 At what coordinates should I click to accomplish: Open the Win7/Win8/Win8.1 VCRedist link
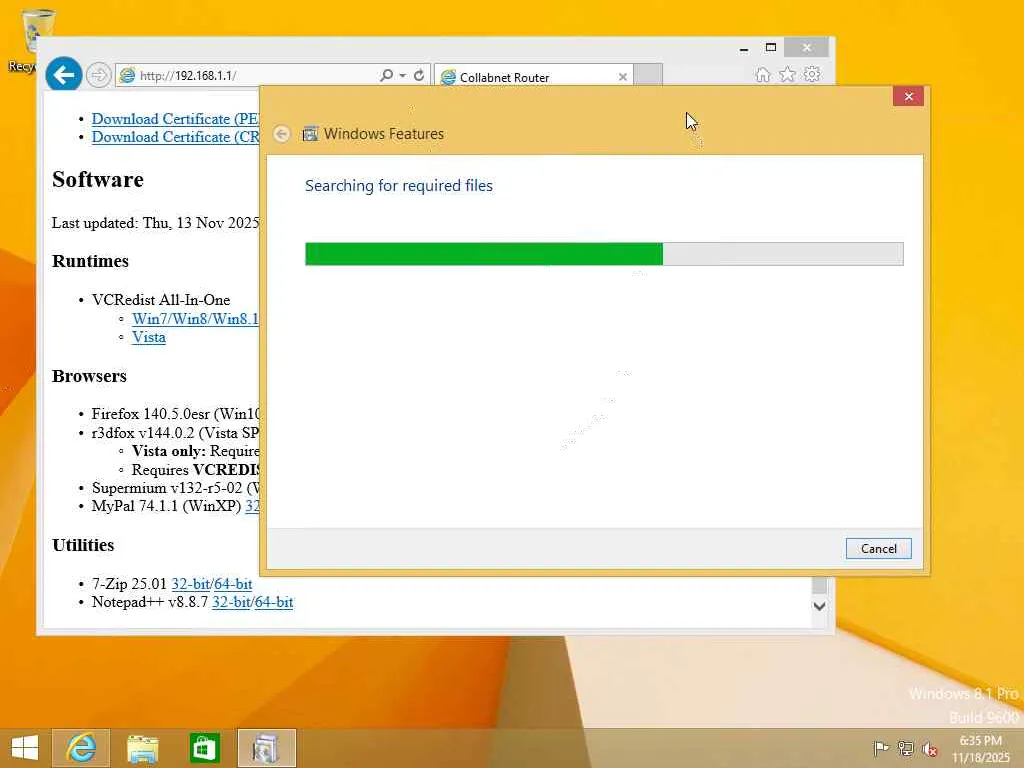coord(195,319)
